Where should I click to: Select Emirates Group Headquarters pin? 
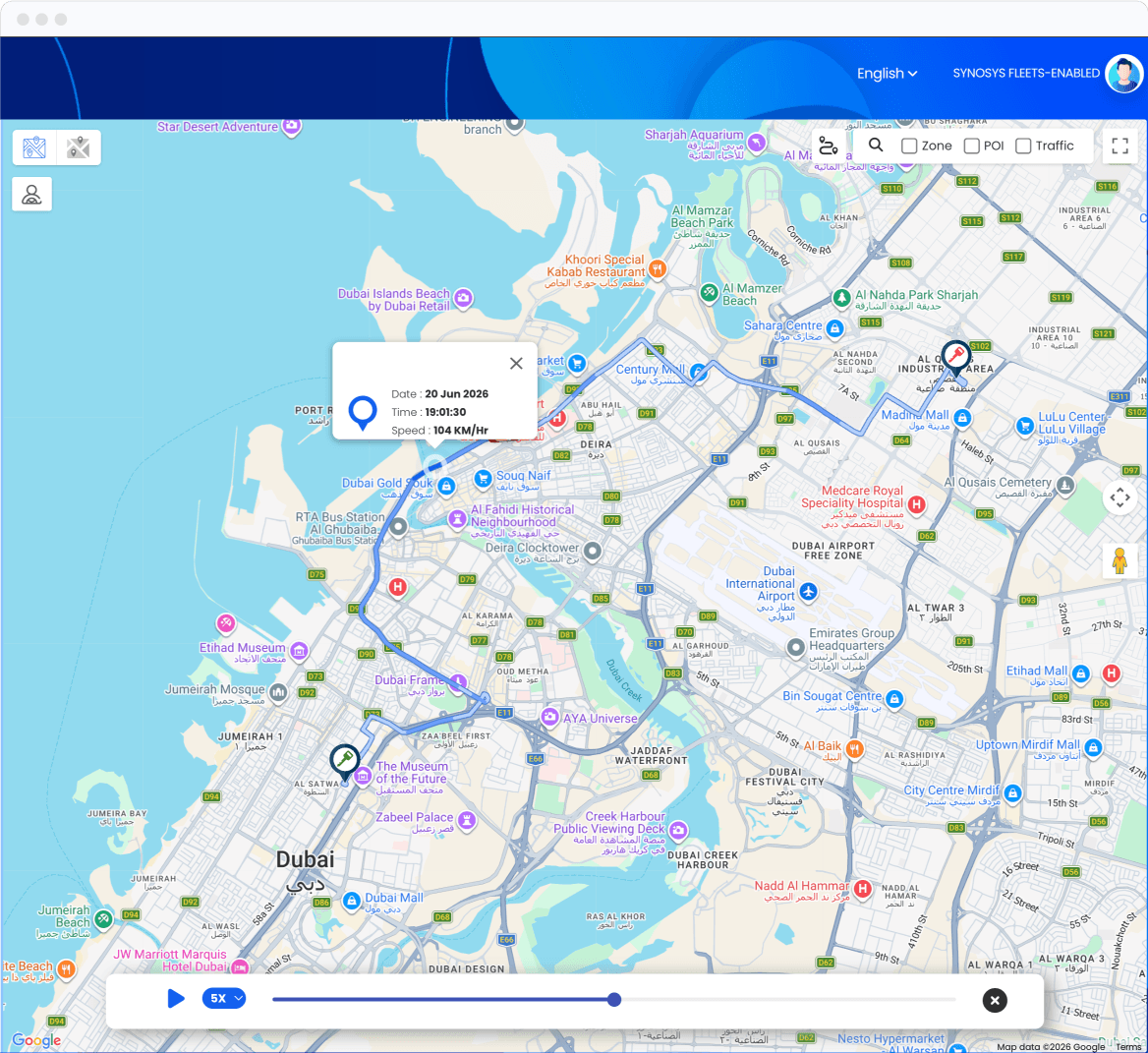pos(796,647)
